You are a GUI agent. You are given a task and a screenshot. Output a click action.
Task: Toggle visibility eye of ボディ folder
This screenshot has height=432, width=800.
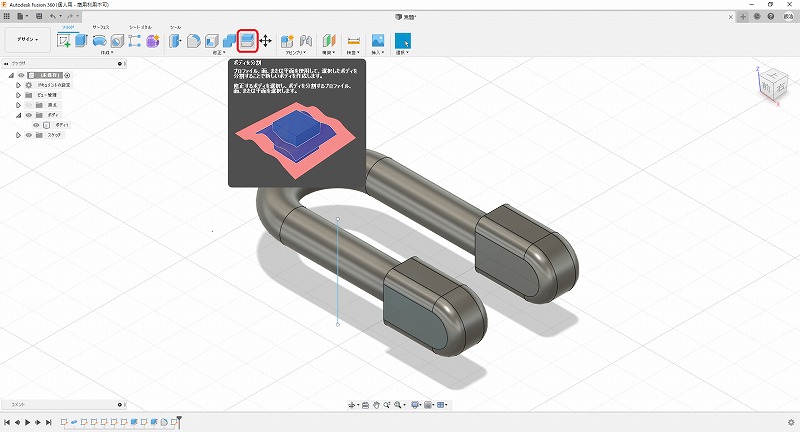click(28, 114)
